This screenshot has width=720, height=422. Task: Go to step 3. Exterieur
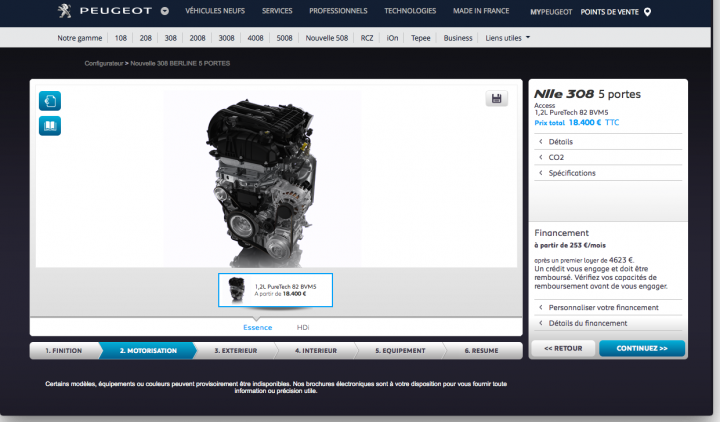point(236,350)
